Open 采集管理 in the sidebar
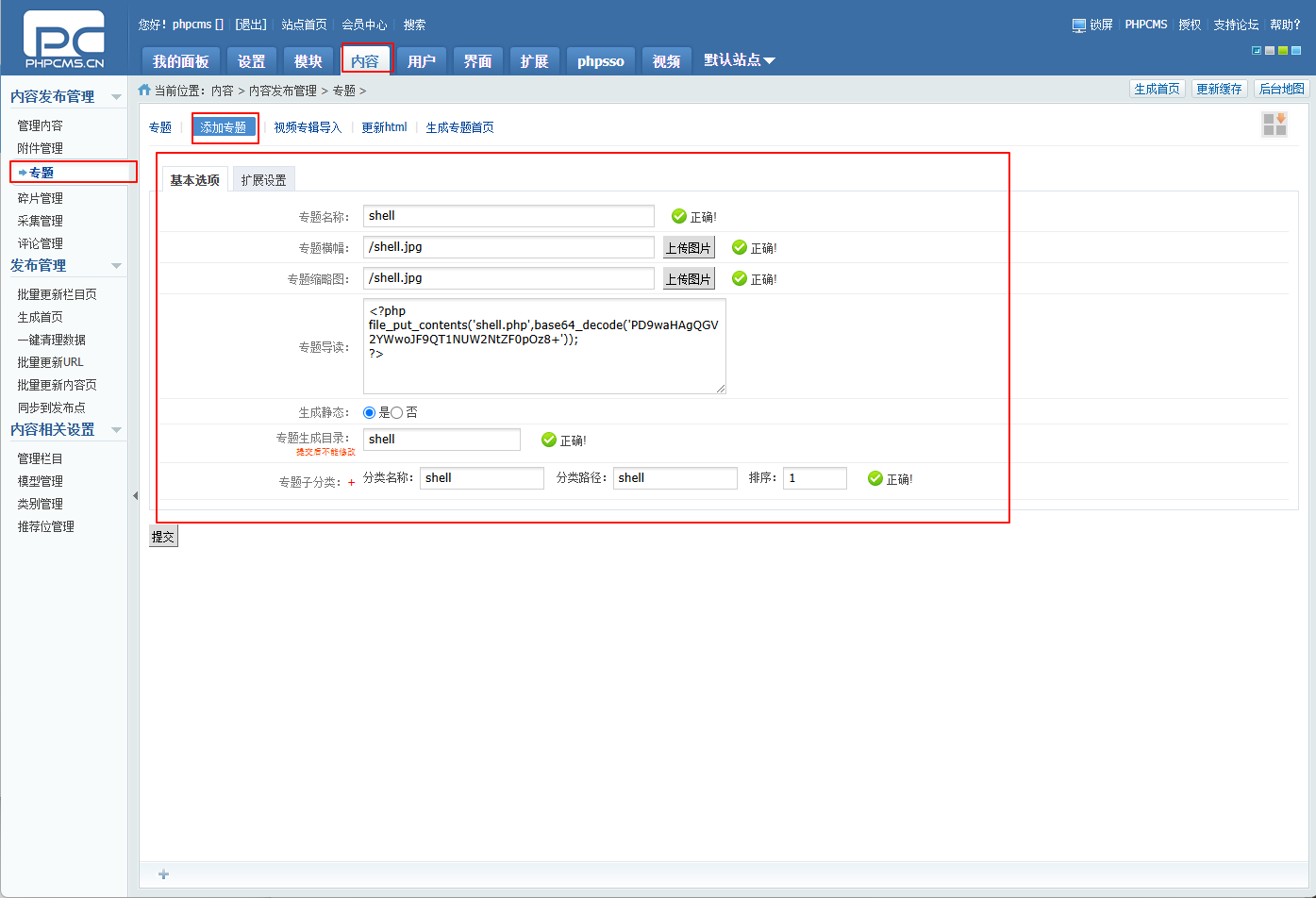Image resolution: width=1316 pixels, height=898 pixels. [41, 221]
